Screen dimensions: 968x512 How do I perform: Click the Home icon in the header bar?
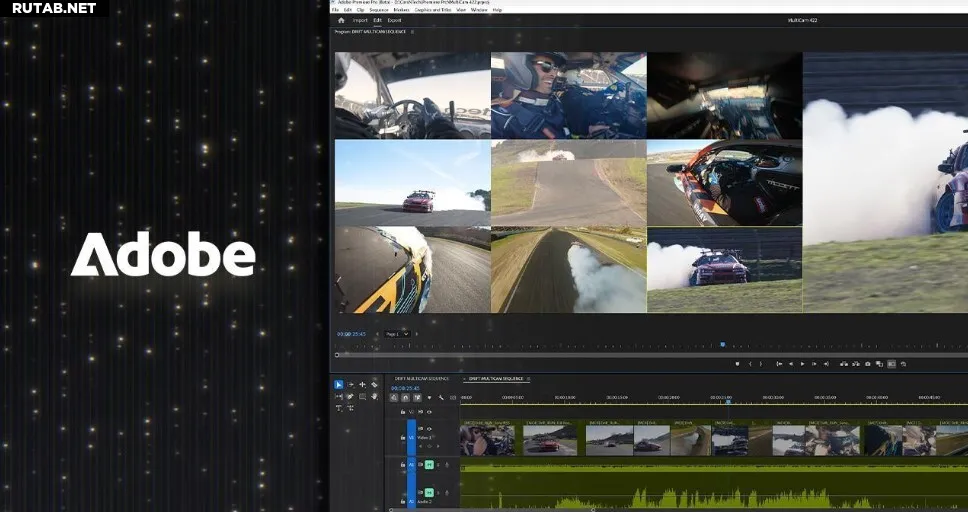pyautogui.click(x=341, y=20)
